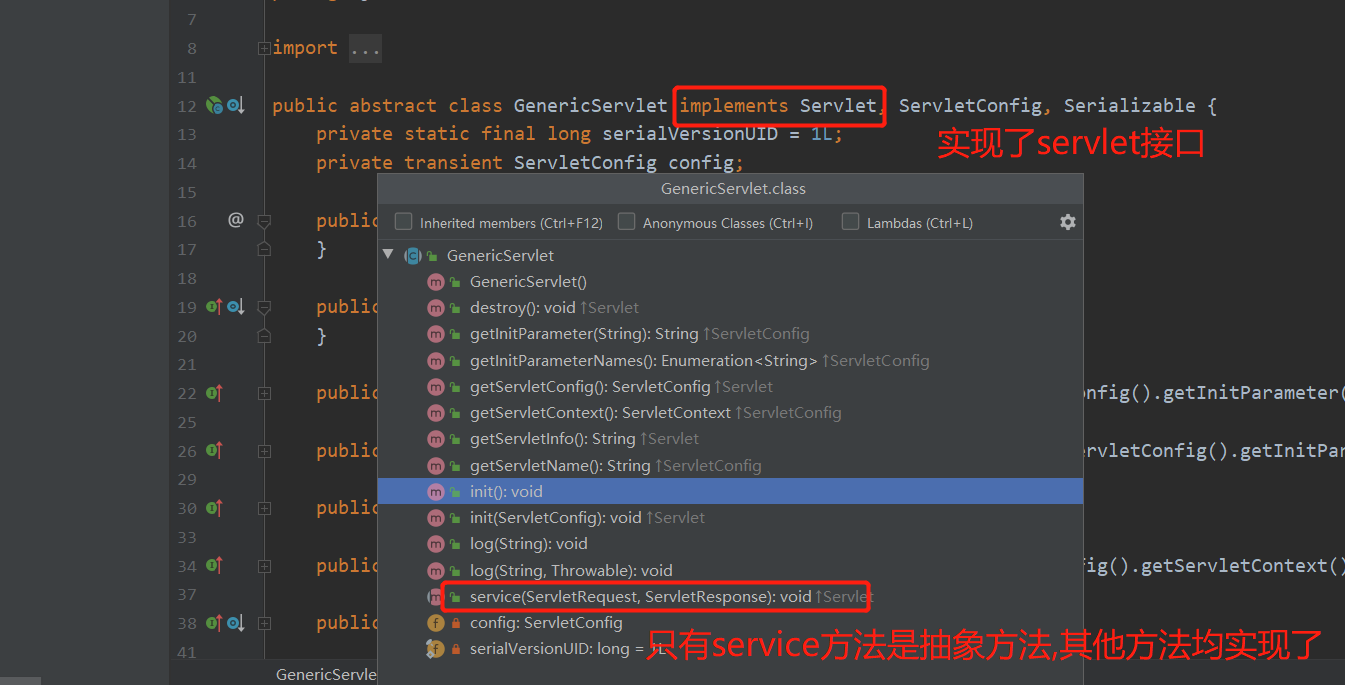This screenshot has height=685, width=1345.
Task: Click 'ServletConfig' in the line 12 implements list
Action: (x=970, y=105)
